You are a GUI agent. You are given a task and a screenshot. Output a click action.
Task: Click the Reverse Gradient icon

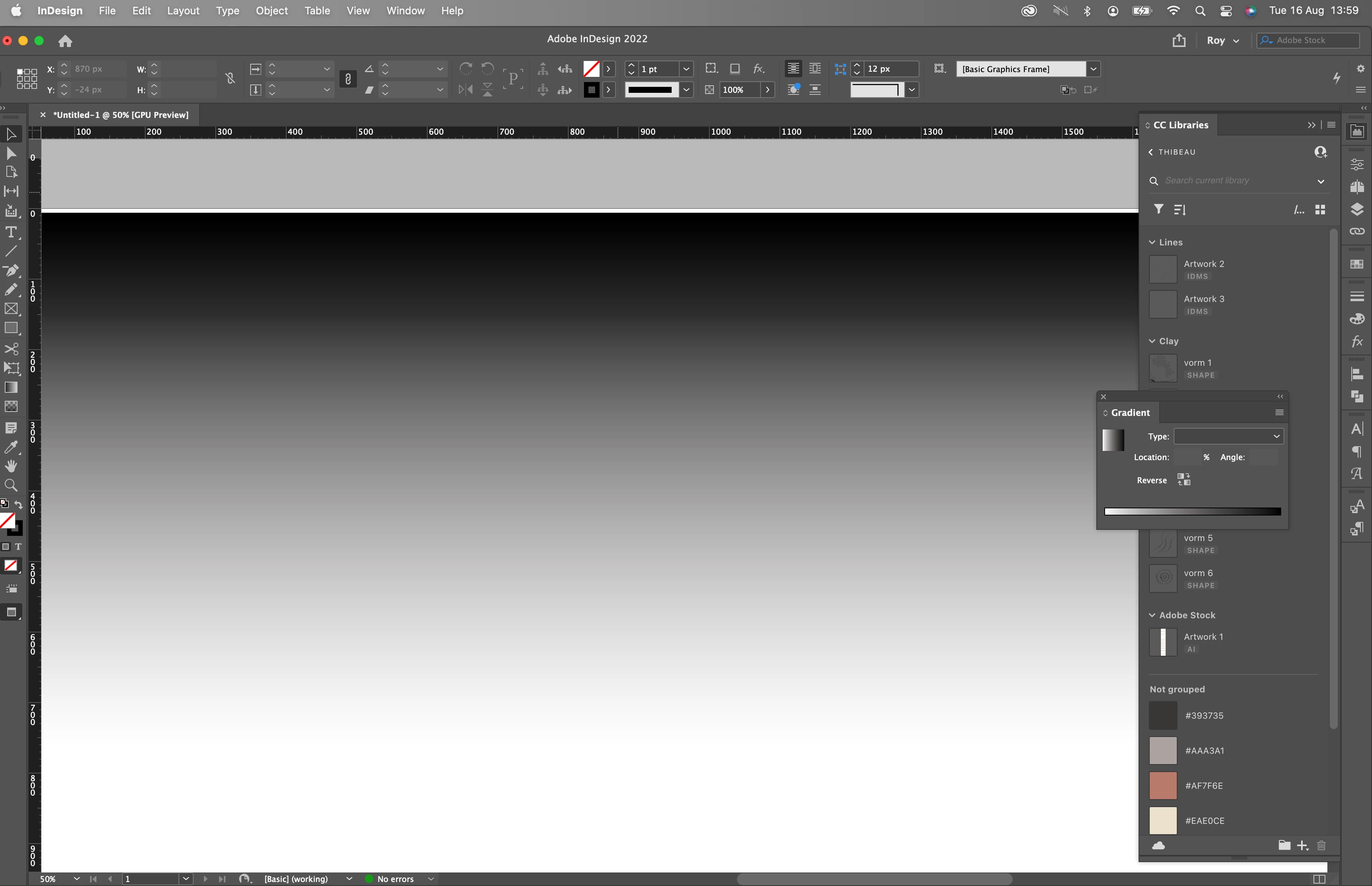point(1183,479)
